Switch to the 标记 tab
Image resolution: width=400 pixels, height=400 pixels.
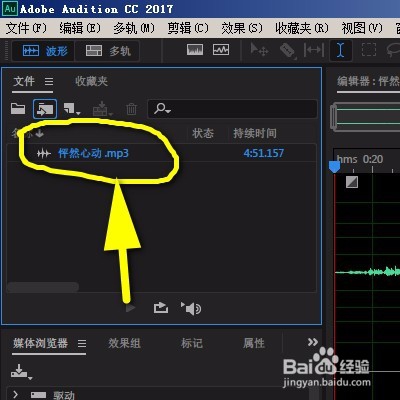(192, 343)
